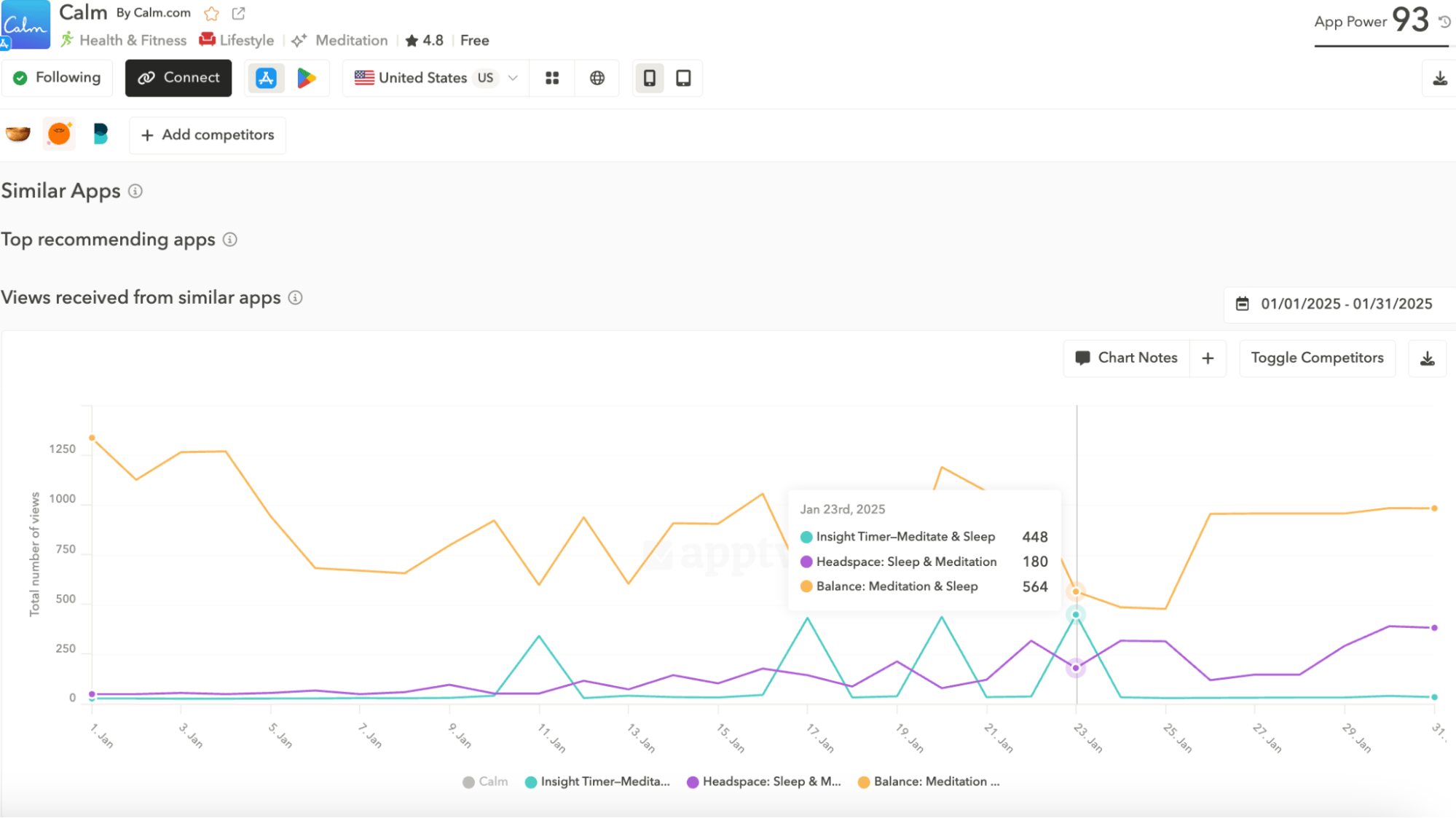Open the app categories grid icon

pos(551,78)
